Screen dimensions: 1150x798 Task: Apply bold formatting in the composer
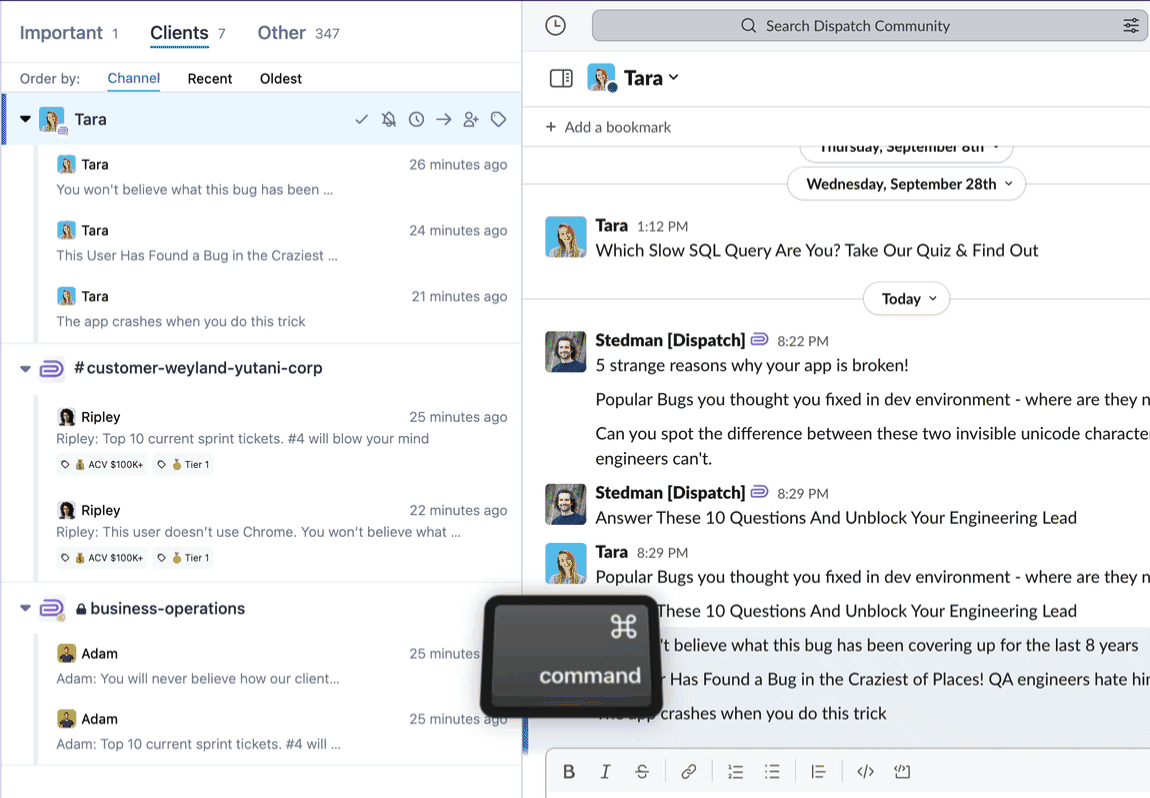point(568,772)
